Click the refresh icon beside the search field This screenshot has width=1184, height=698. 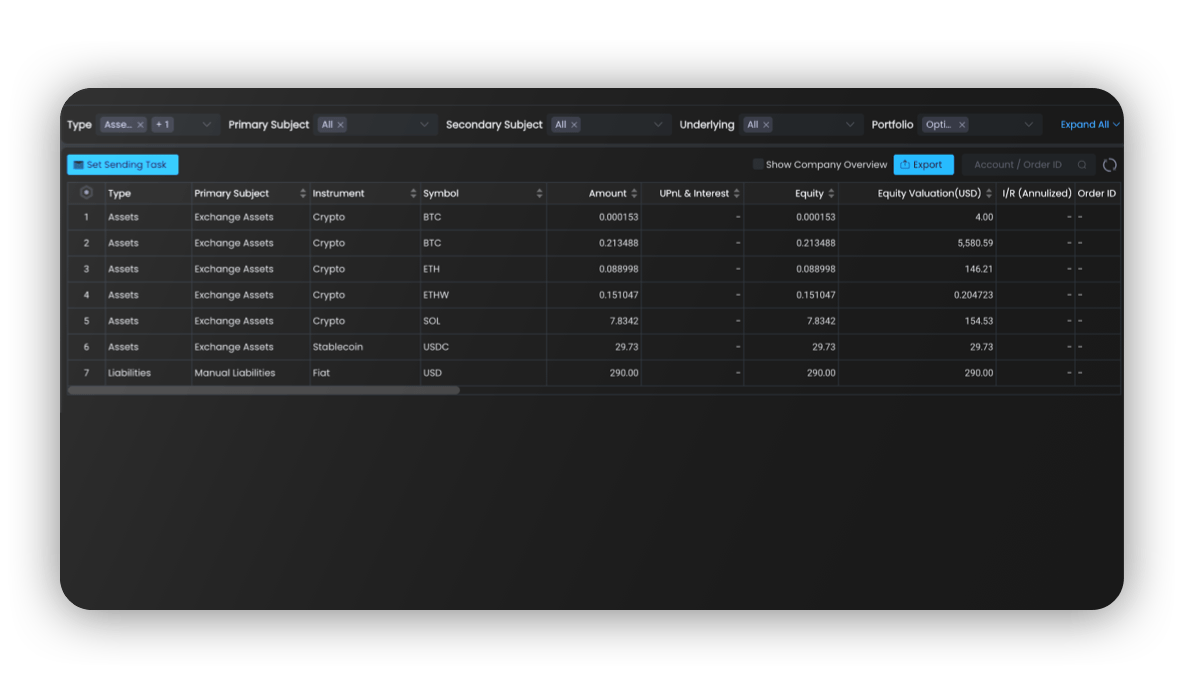tap(1109, 165)
